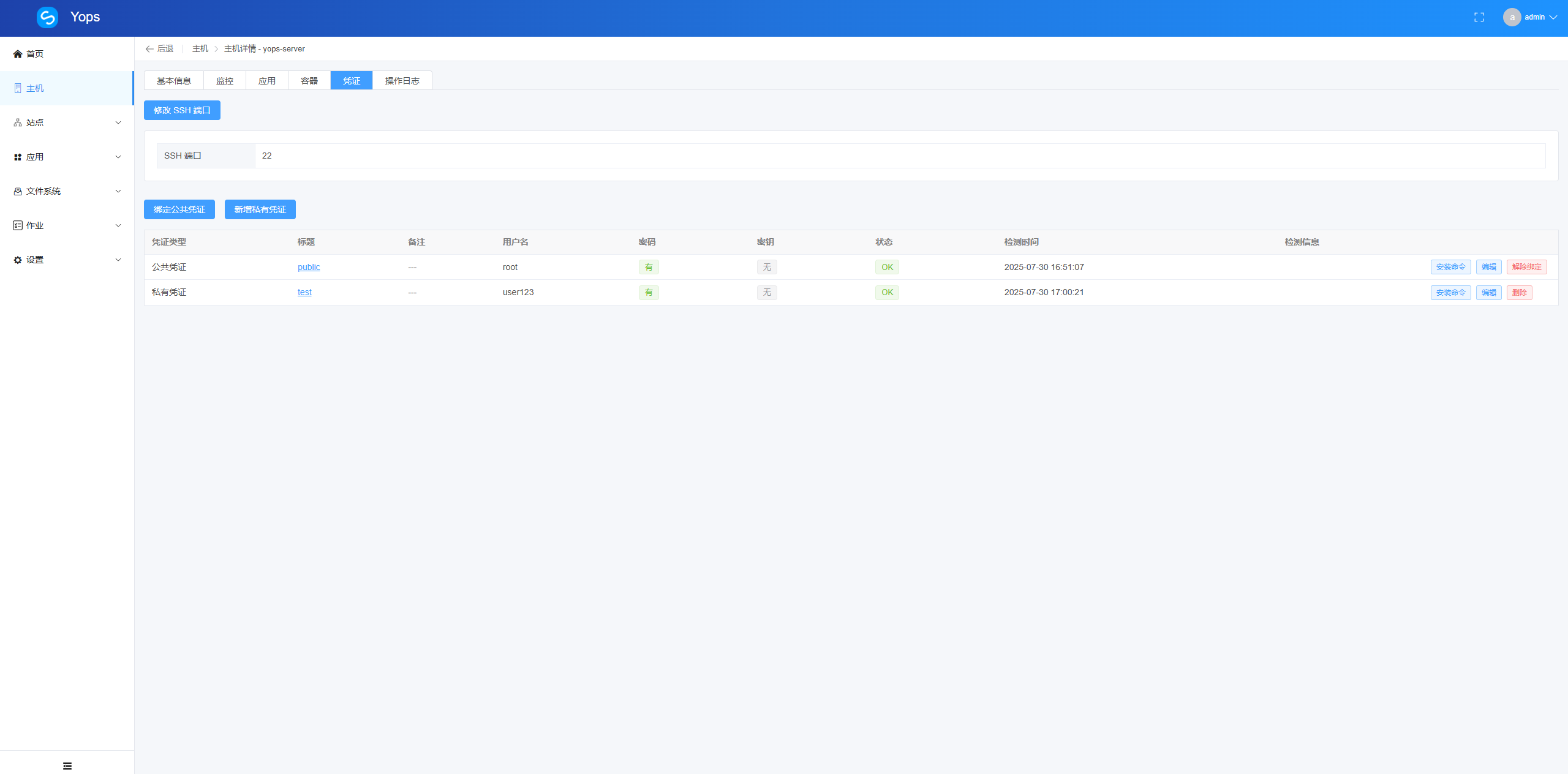
Task: Switch to the 应用 tab
Action: click(x=267, y=80)
